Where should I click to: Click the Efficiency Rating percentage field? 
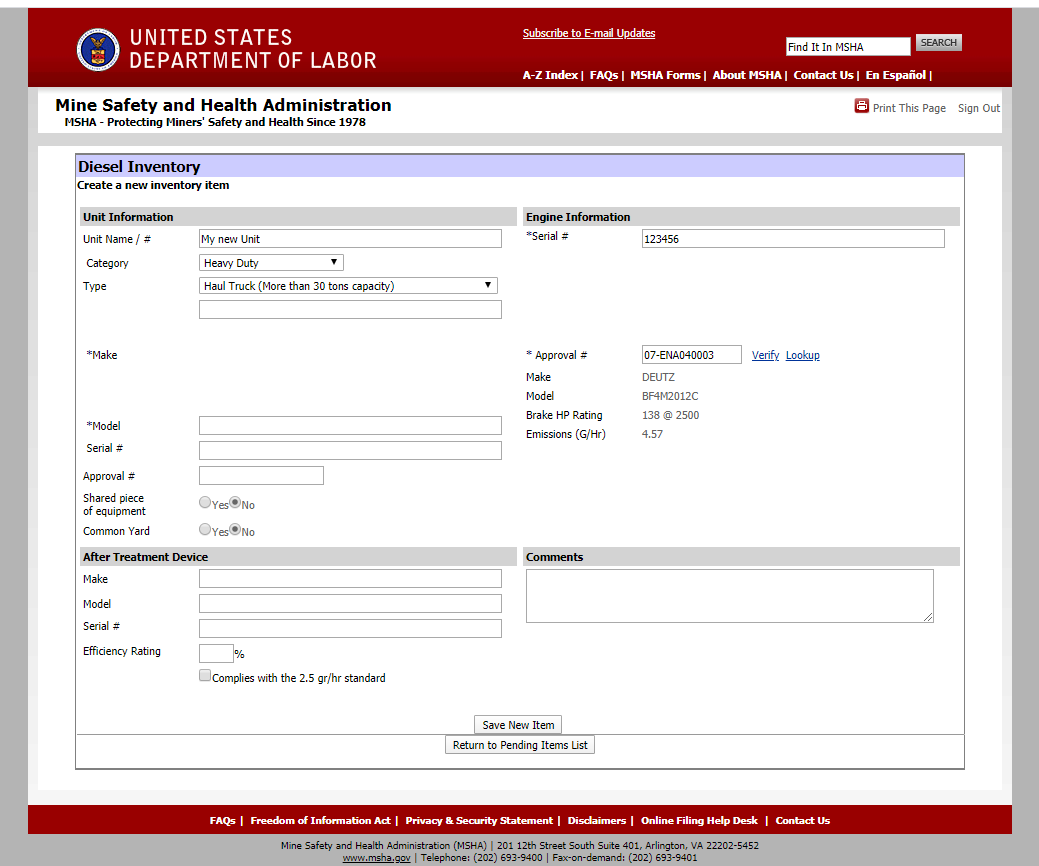click(216, 653)
